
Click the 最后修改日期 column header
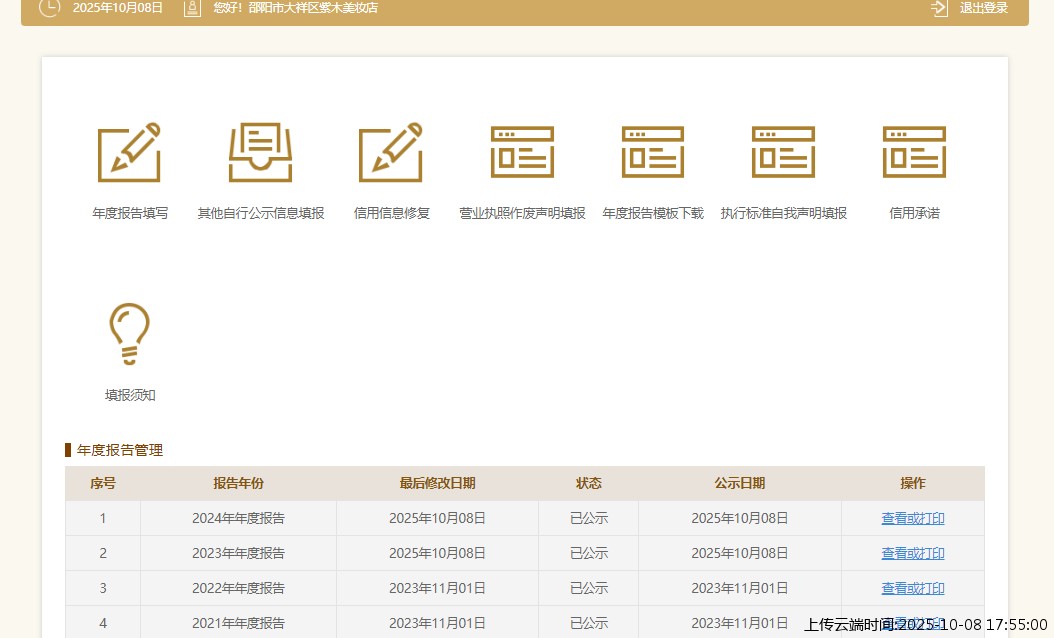coord(437,483)
